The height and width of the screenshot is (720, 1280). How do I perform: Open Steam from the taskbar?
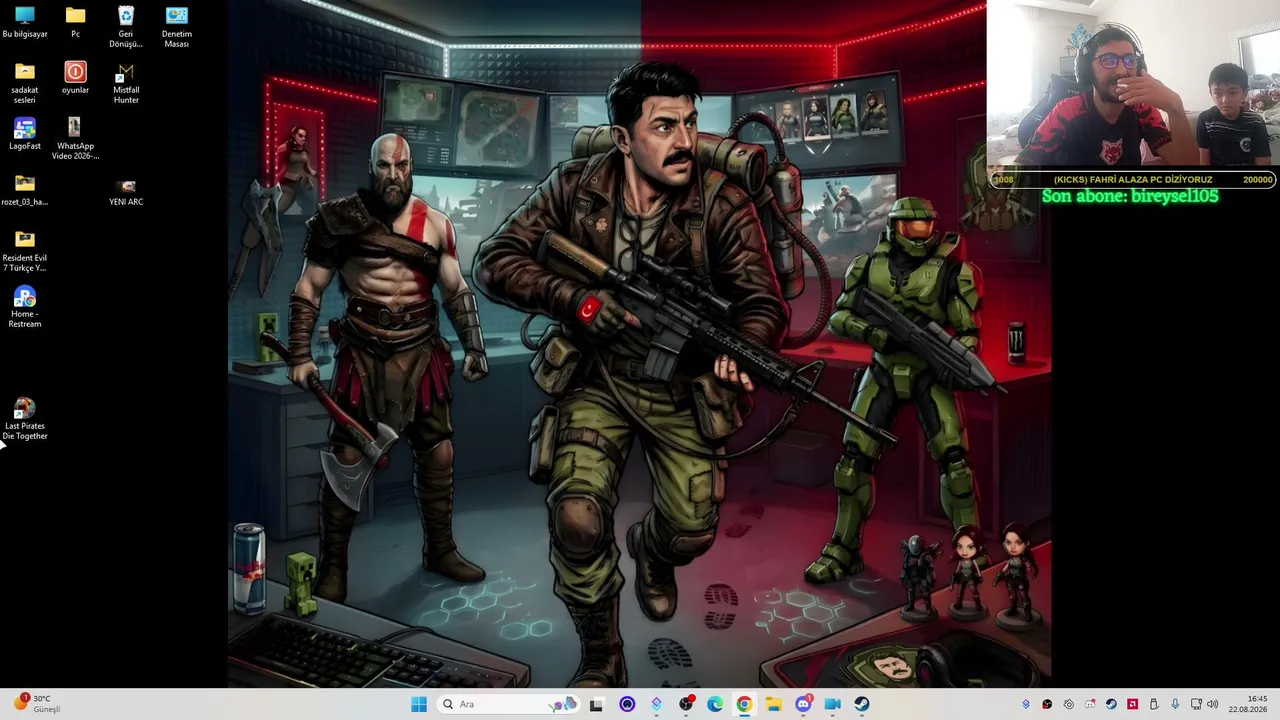862,704
